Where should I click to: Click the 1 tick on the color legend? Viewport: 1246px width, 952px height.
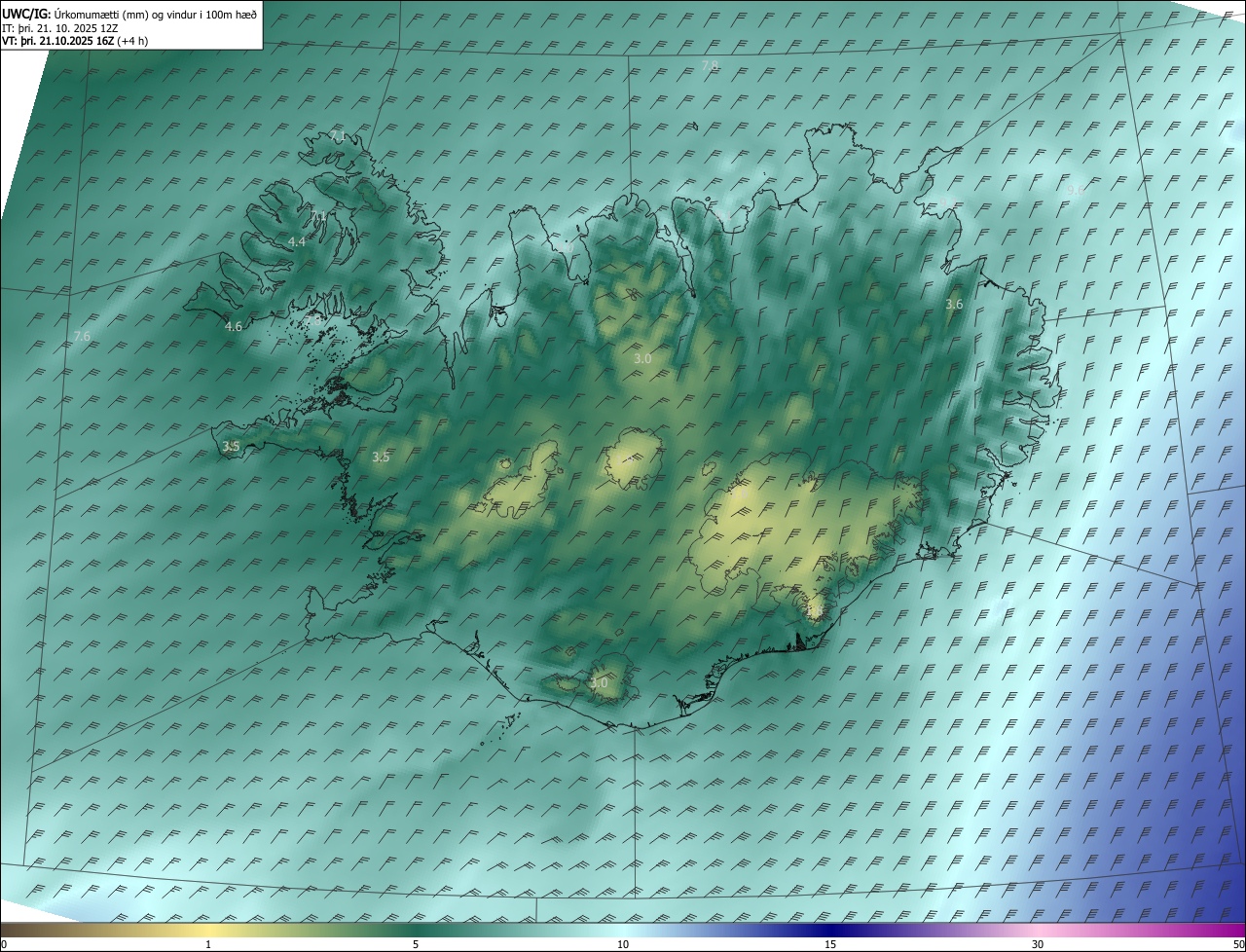[208, 944]
